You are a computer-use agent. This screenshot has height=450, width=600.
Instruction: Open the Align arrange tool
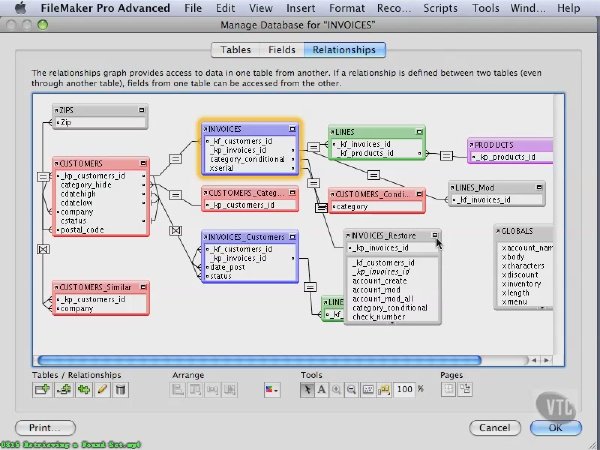pos(178,390)
